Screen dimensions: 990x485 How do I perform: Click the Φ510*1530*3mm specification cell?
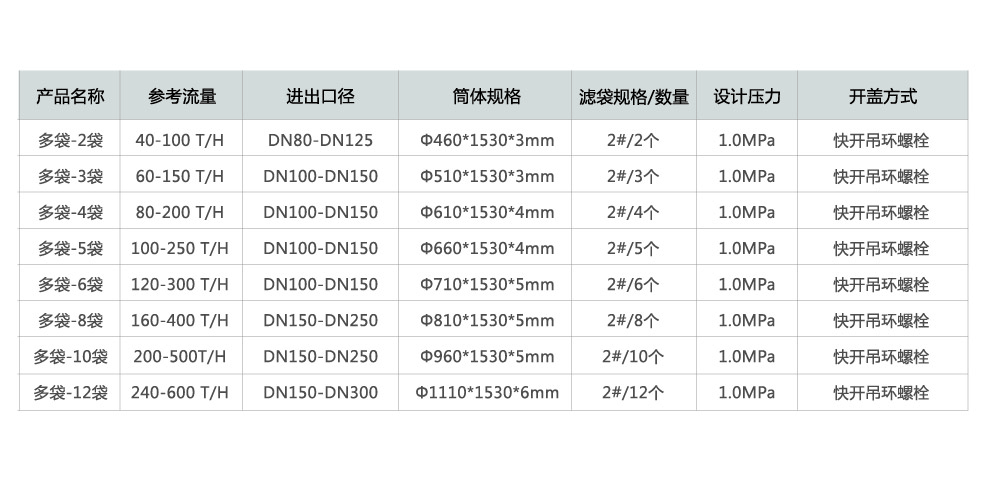[x=486, y=177]
